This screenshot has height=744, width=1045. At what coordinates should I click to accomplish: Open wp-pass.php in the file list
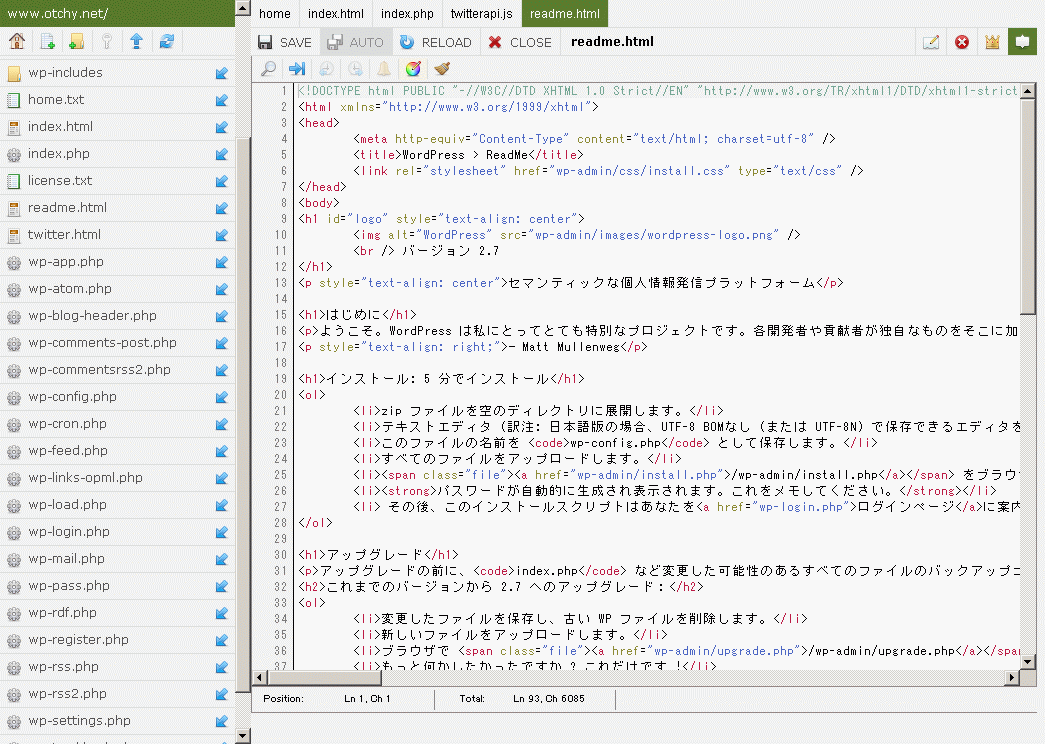click(69, 585)
